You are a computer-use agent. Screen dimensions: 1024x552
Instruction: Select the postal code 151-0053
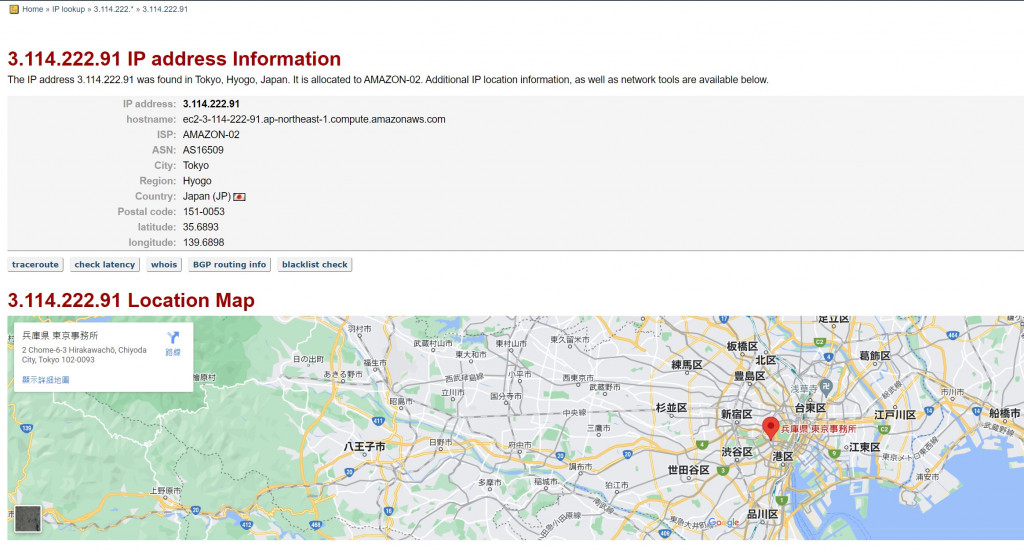(x=204, y=212)
